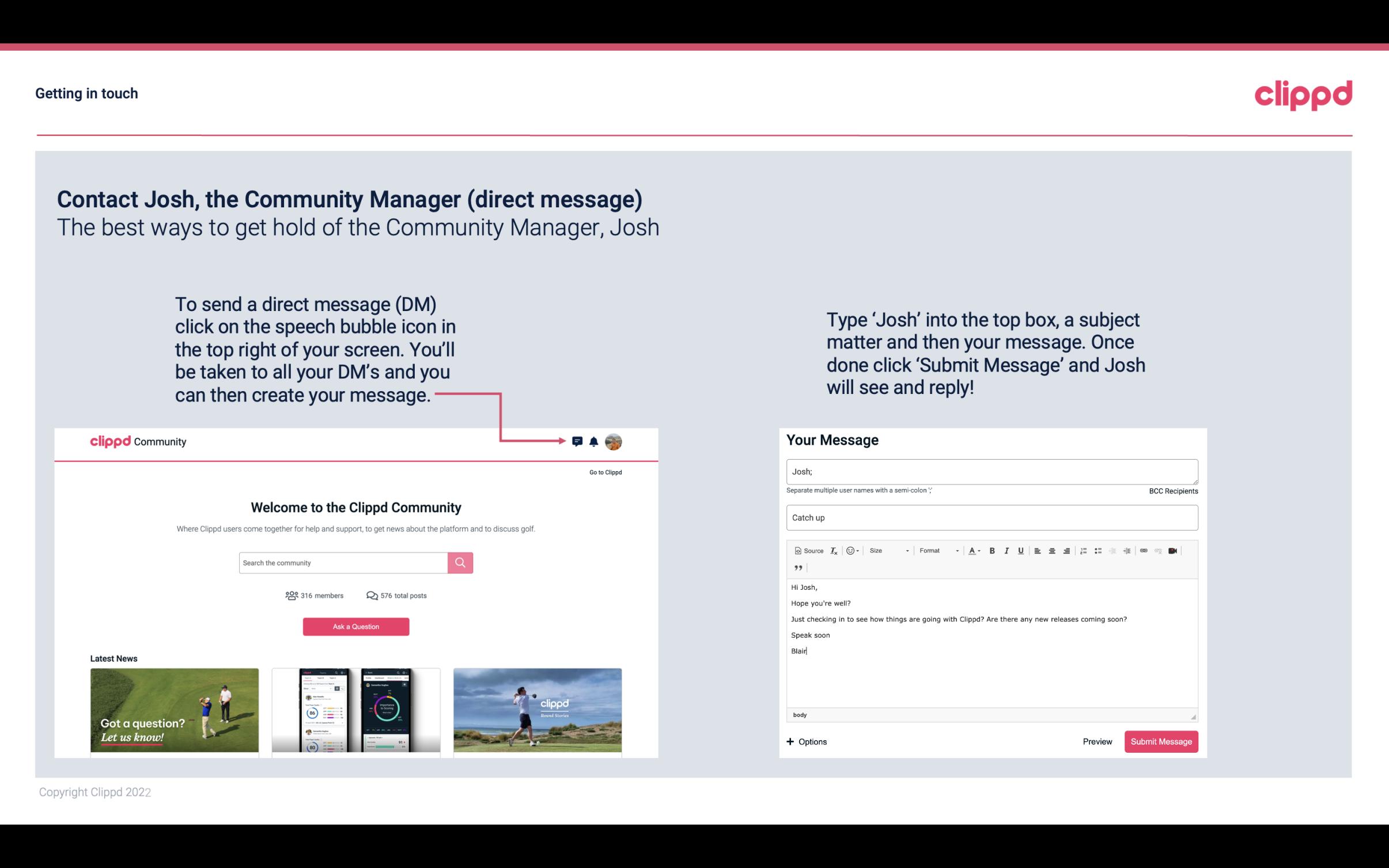1389x868 pixels.
Task: Enable BCC Recipients toggle
Action: 1173,491
